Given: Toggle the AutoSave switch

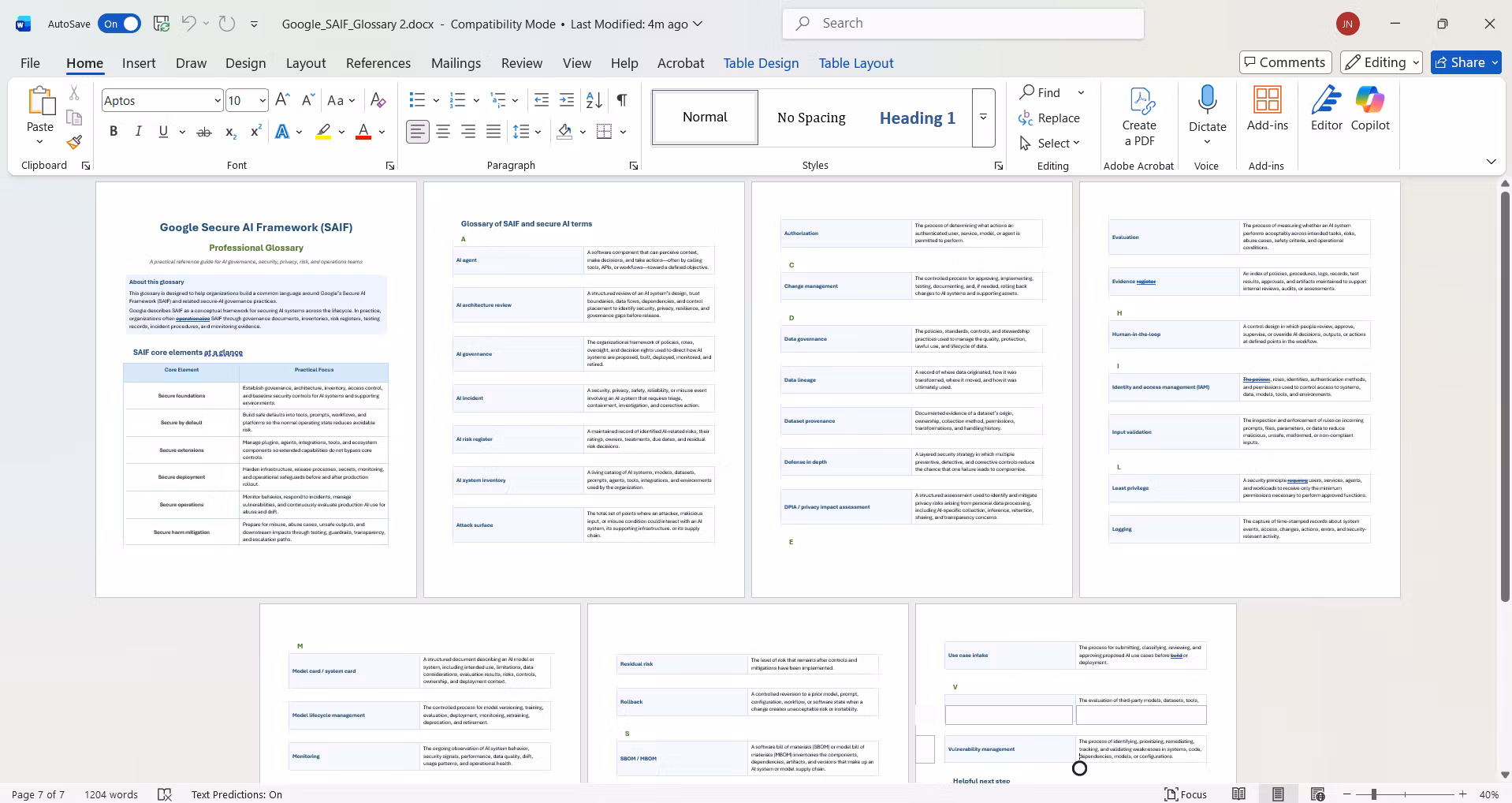Looking at the screenshot, I should [x=119, y=24].
